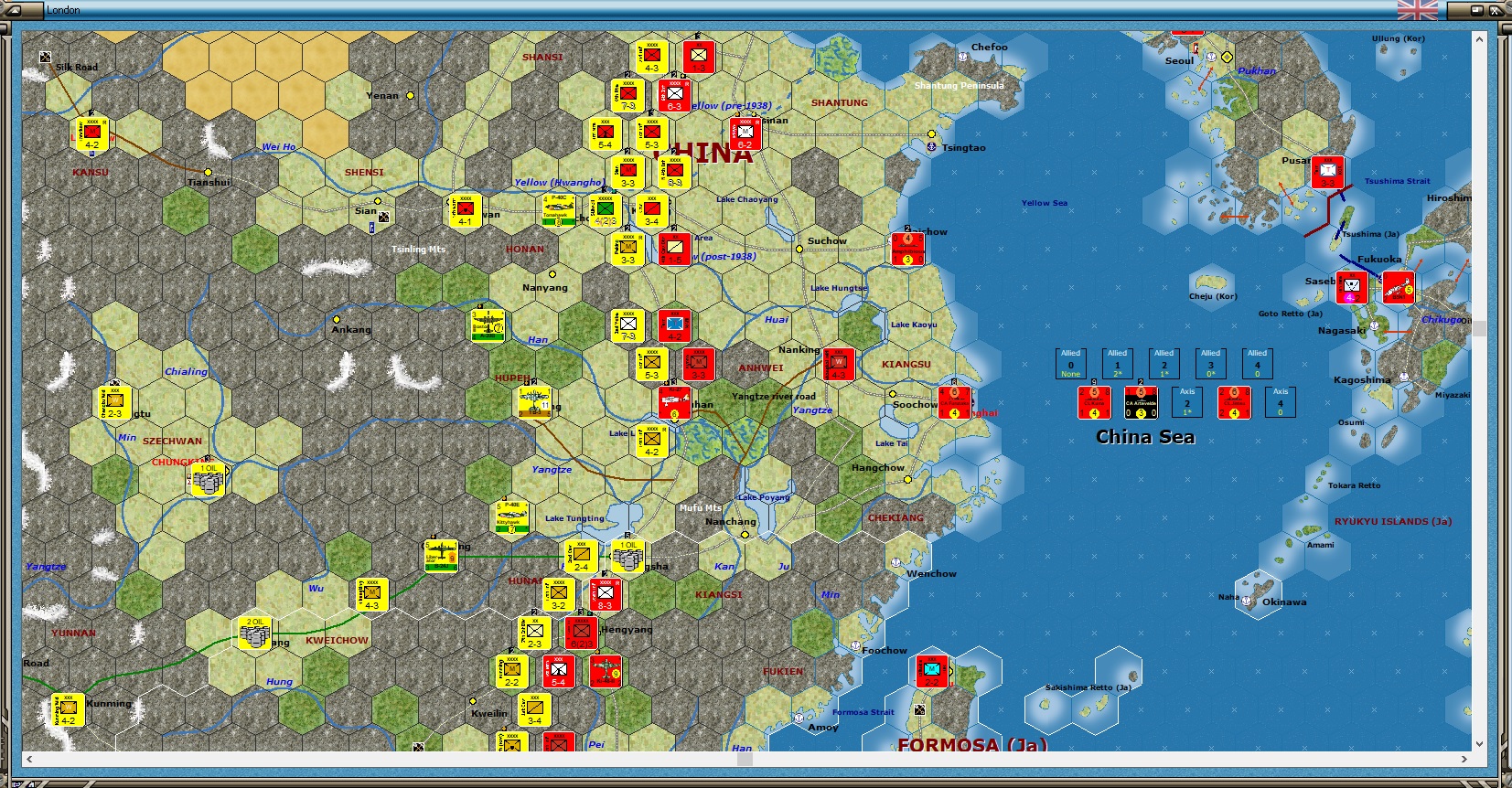This screenshot has height=788, width=1512.
Task: Select the Japanese Ki-48 bomber counter
Action: [606, 671]
